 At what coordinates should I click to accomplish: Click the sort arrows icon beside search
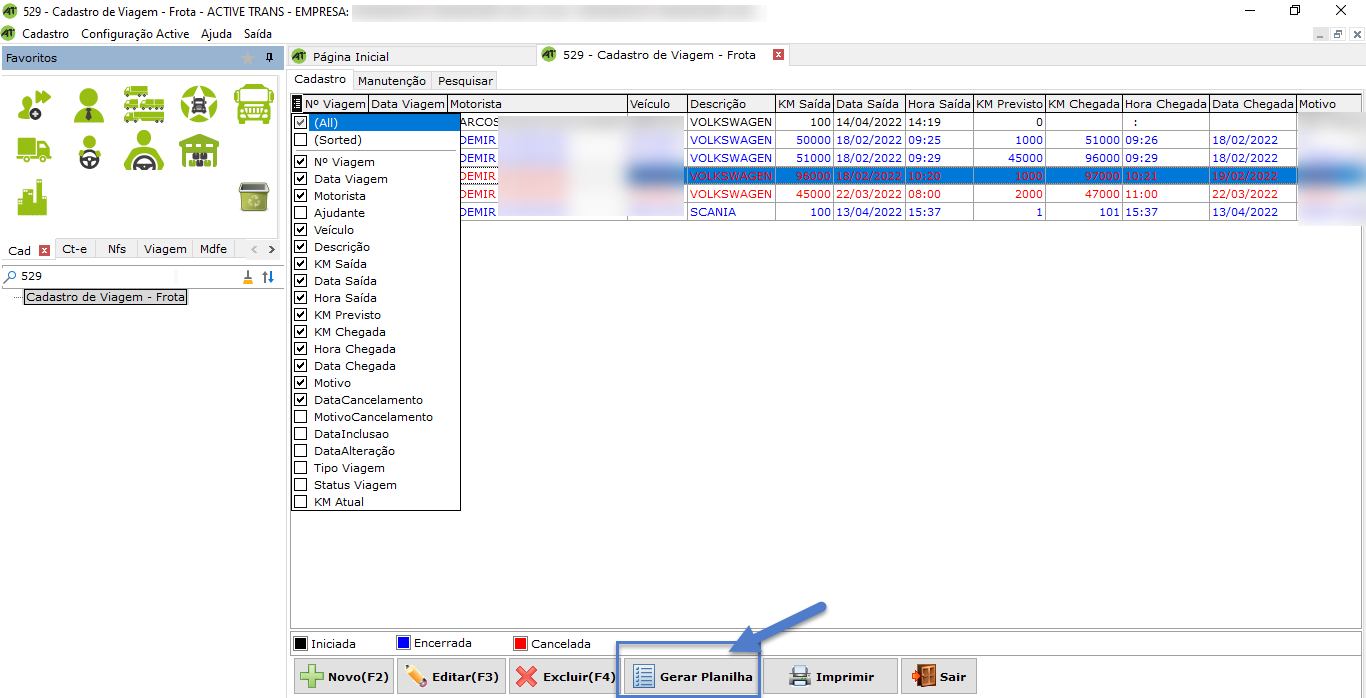[268, 277]
